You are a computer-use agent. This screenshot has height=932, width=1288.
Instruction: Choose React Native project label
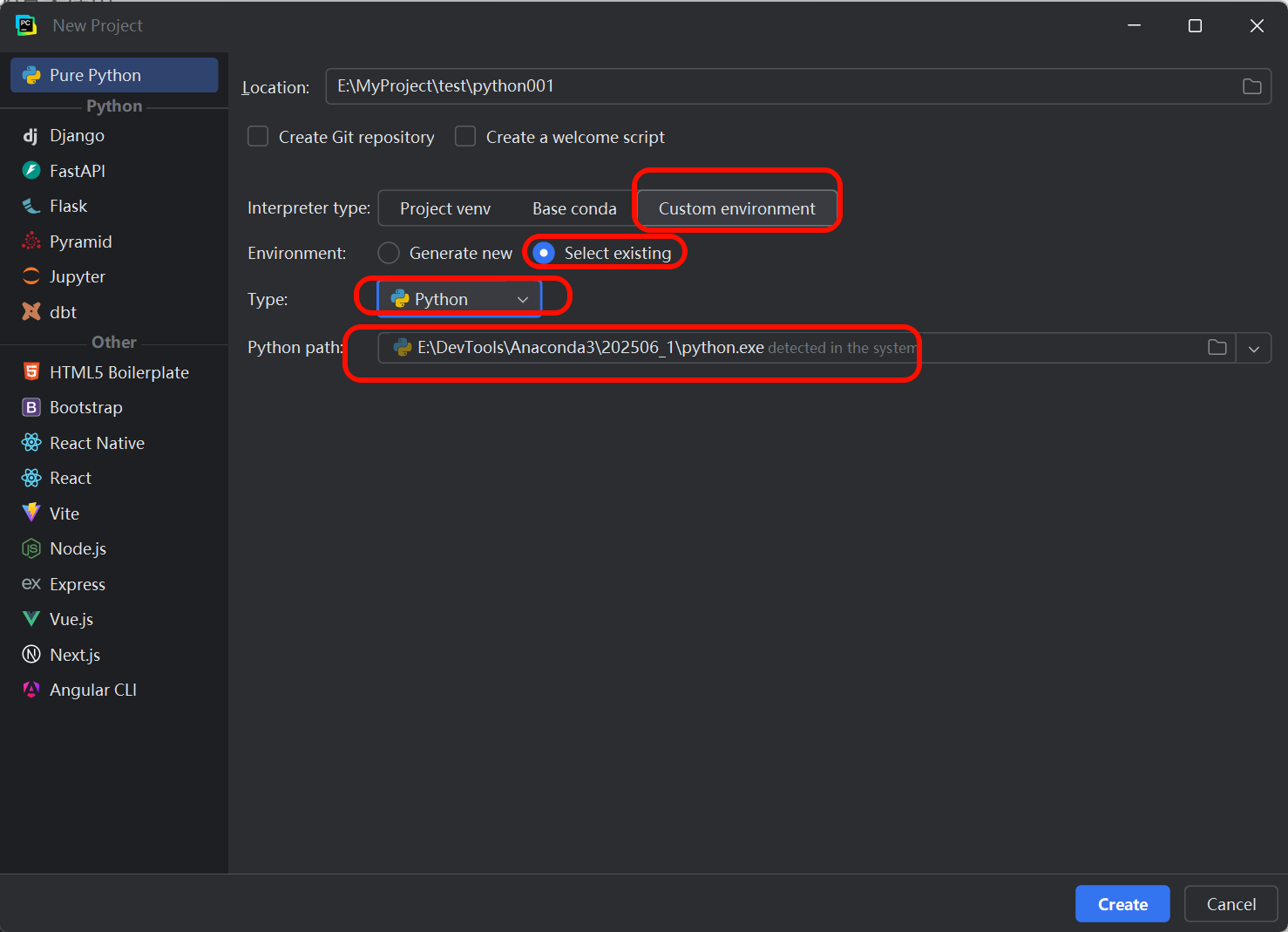click(97, 443)
